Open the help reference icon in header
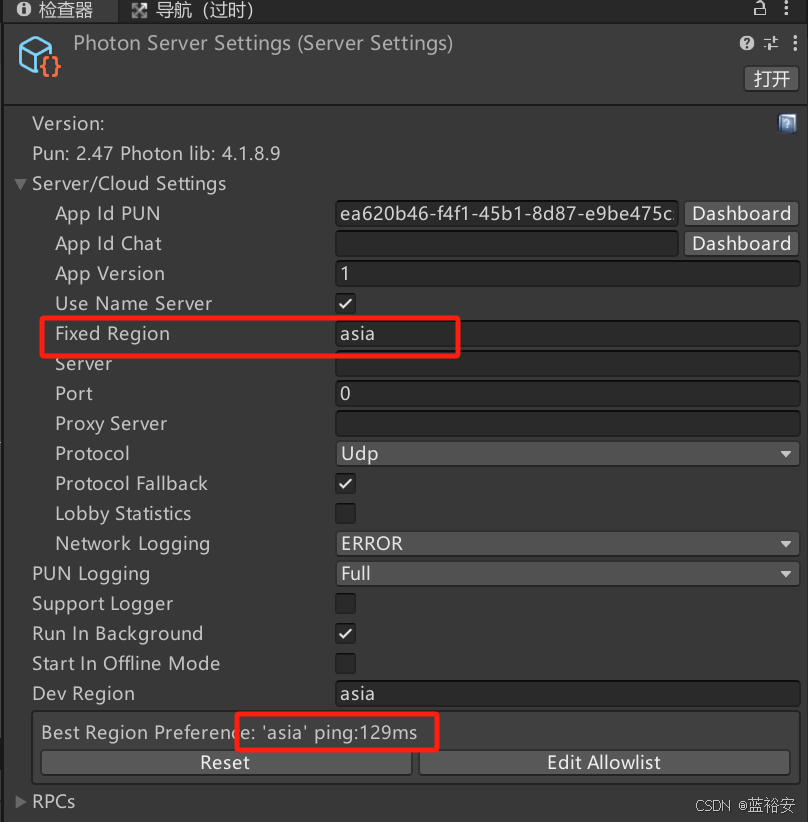Screen dimensions: 808x822 coord(747,43)
